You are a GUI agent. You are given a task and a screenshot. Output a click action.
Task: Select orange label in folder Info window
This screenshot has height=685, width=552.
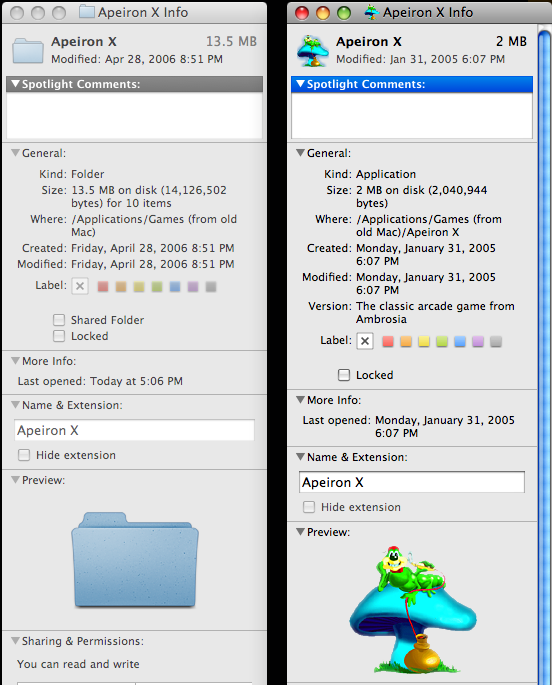(121, 287)
